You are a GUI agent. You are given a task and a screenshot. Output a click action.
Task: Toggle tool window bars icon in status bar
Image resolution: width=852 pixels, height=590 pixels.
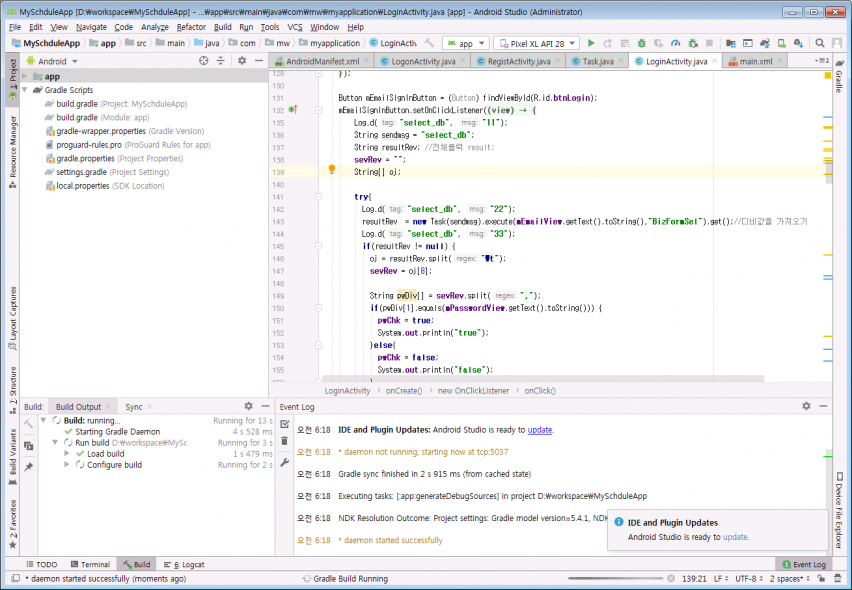point(16,579)
